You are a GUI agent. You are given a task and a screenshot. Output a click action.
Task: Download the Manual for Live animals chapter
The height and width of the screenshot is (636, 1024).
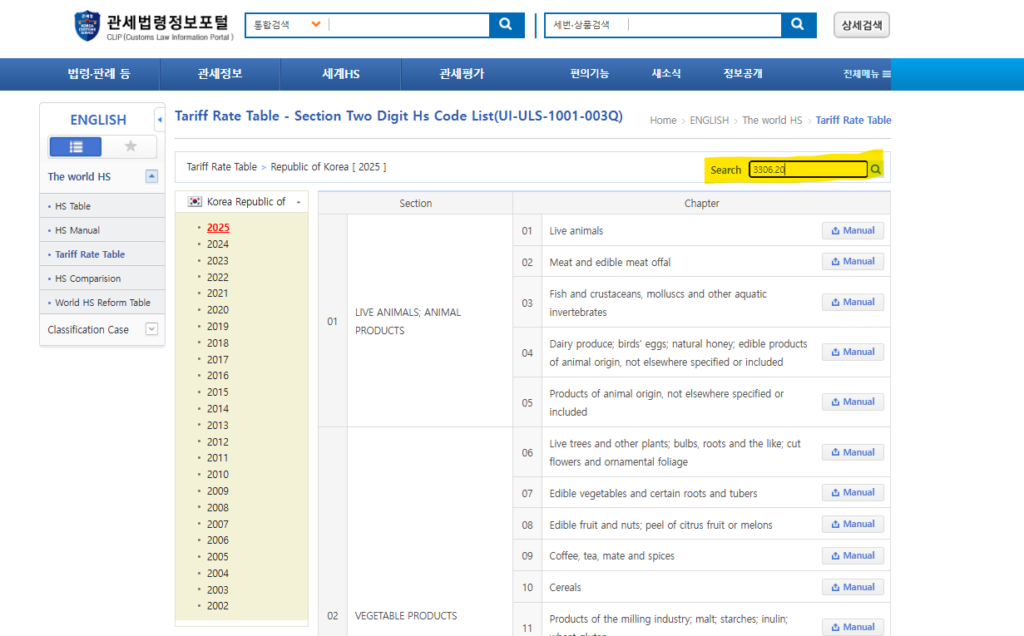click(x=852, y=231)
